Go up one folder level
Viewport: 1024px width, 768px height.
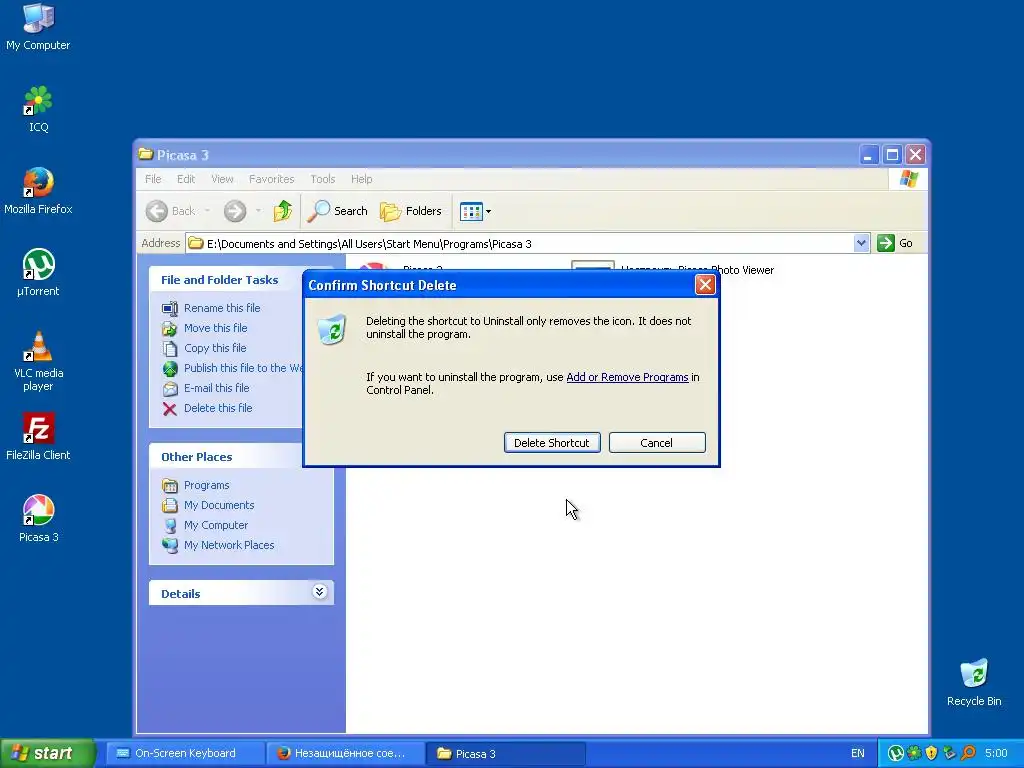282,211
